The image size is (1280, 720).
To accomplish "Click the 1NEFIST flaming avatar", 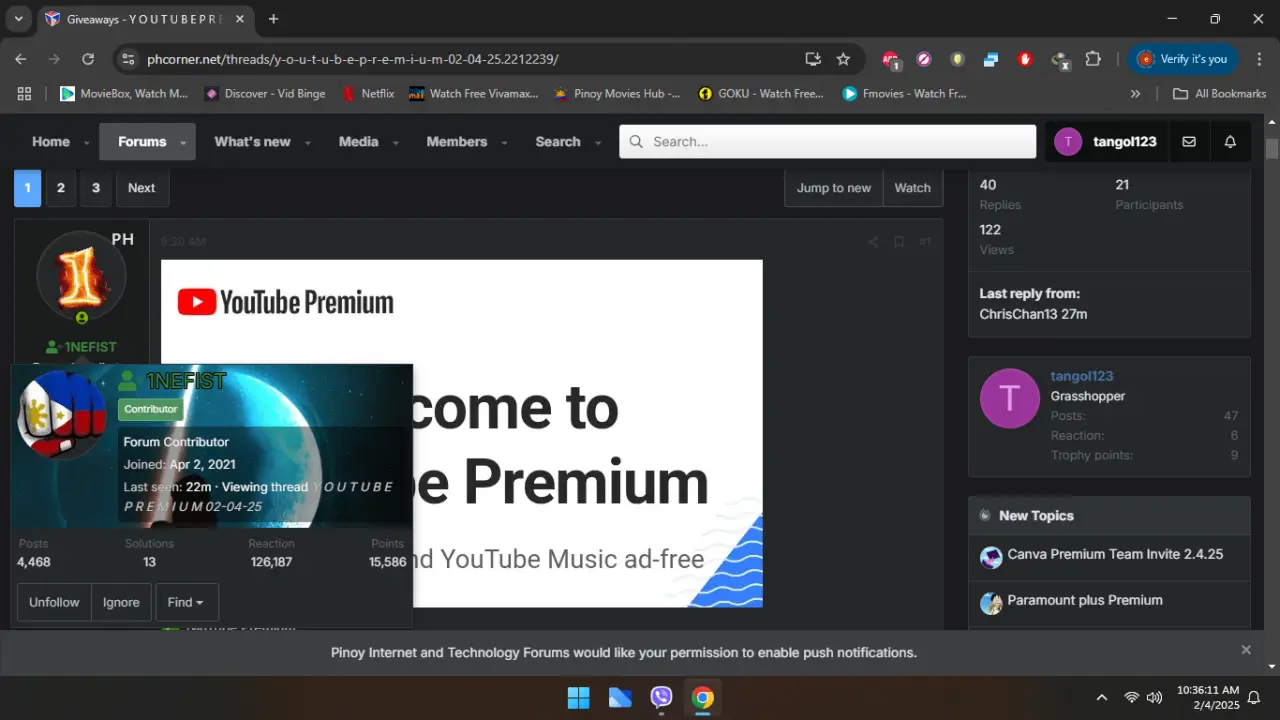I will click(x=81, y=276).
